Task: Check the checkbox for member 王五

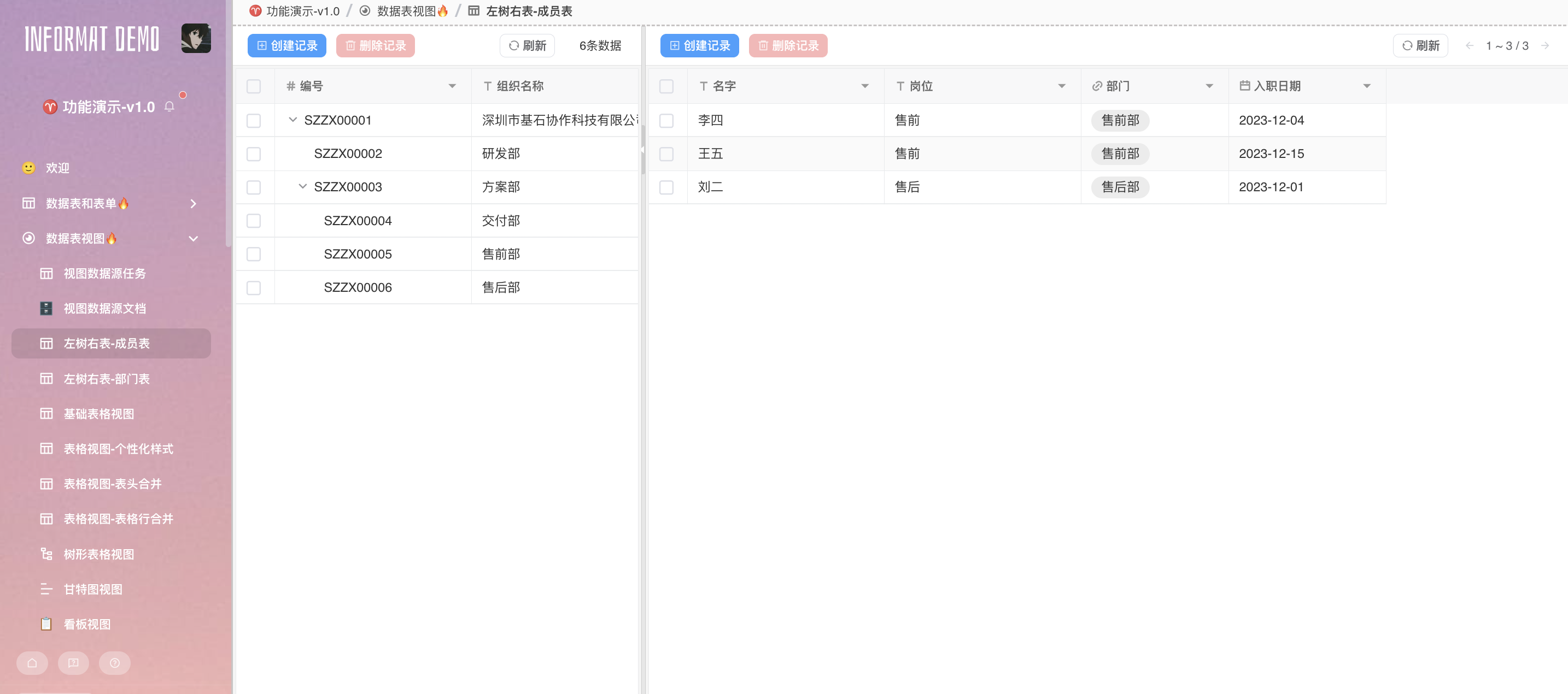Action: [667, 153]
